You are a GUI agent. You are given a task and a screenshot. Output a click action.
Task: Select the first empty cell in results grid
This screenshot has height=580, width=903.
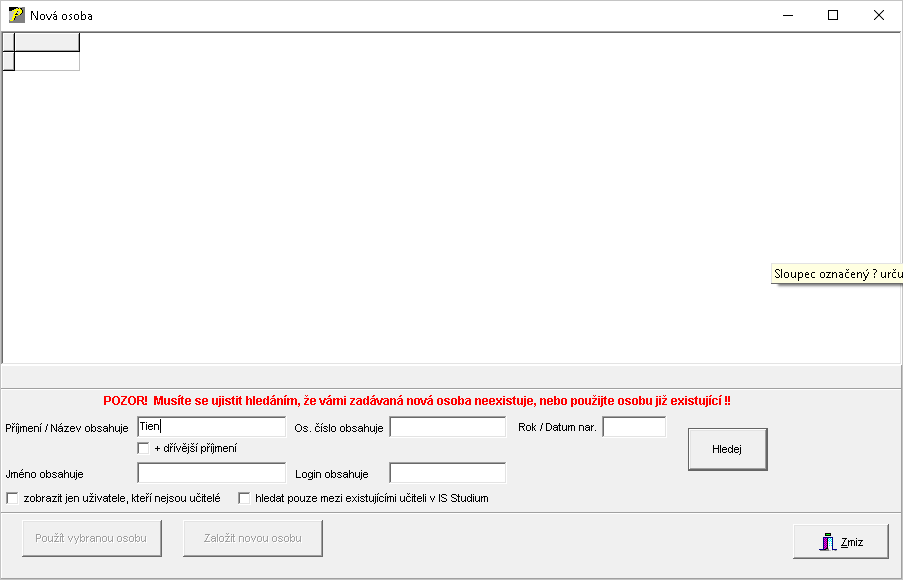pyautogui.click(x=47, y=61)
